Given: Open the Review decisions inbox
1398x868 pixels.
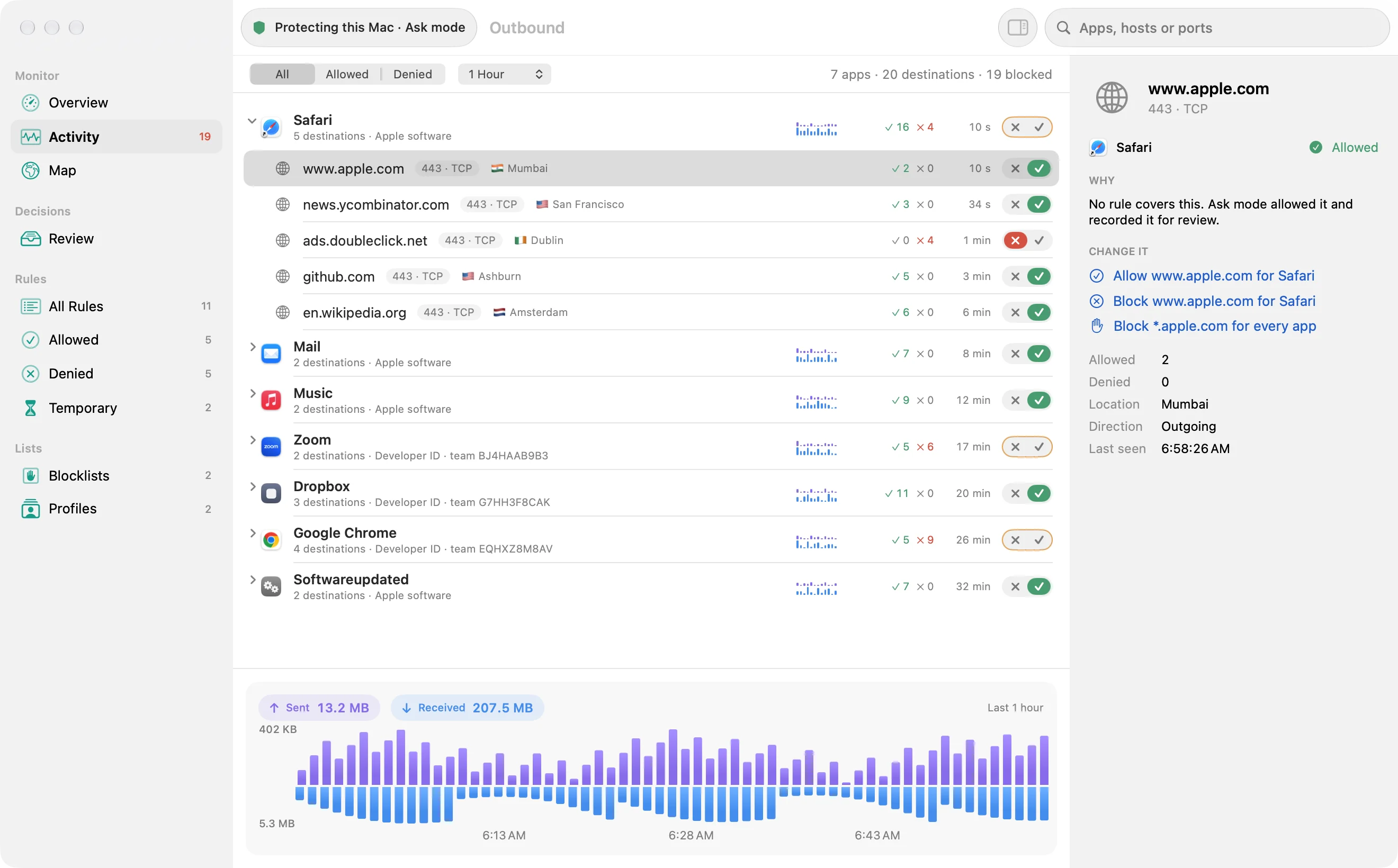Looking at the screenshot, I should coord(116,238).
